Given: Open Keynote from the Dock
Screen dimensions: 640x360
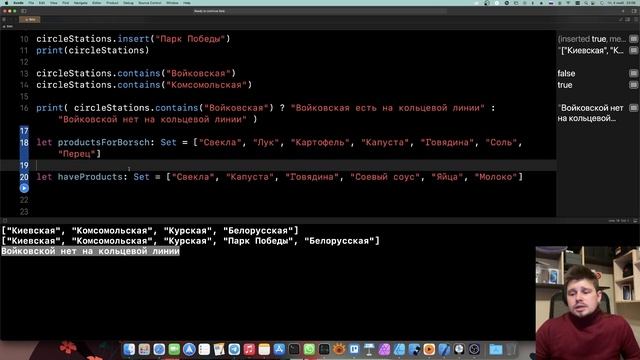Looking at the screenshot, I should click(x=369, y=349).
